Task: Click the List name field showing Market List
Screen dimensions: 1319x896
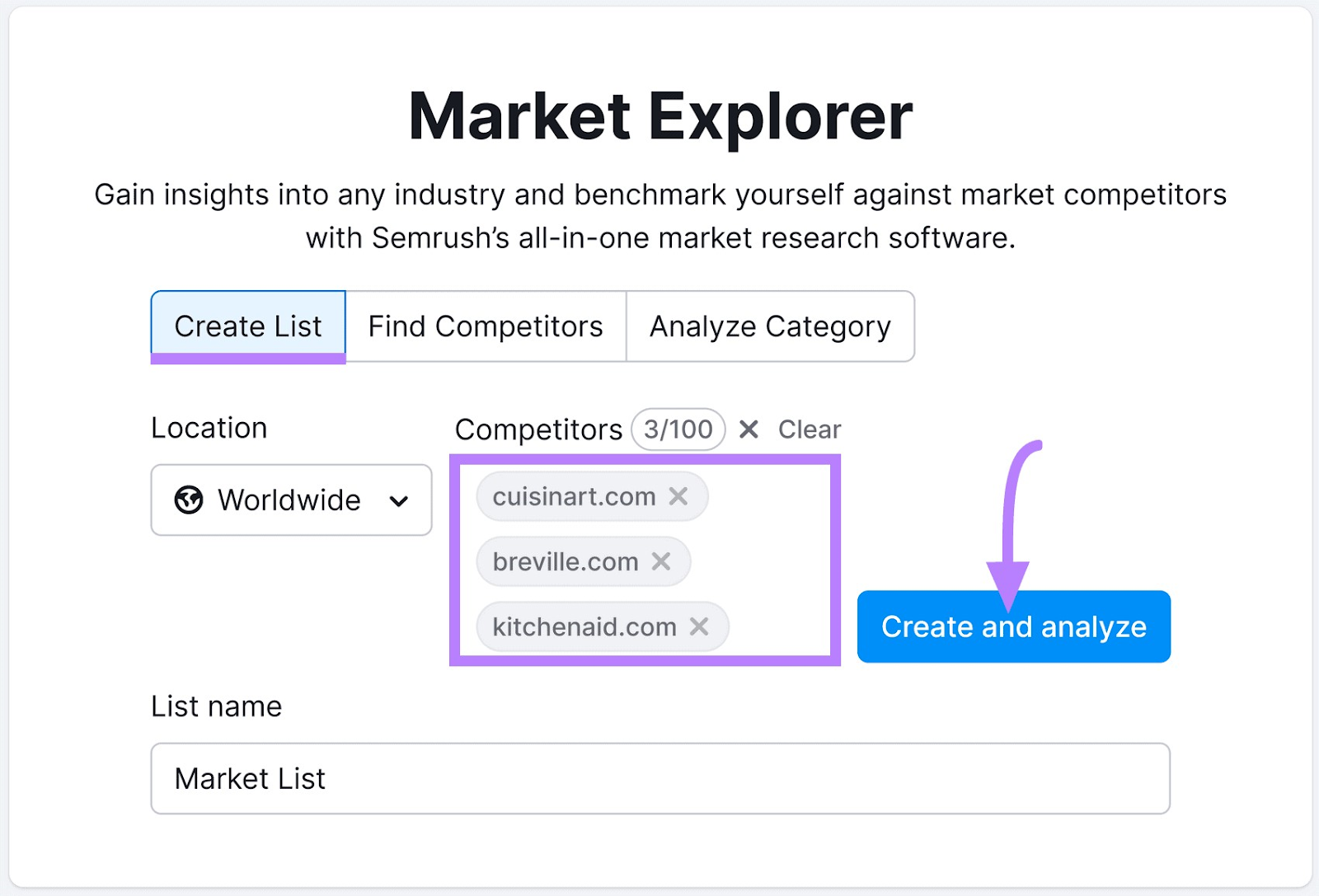Action: [x=659, y=778]
